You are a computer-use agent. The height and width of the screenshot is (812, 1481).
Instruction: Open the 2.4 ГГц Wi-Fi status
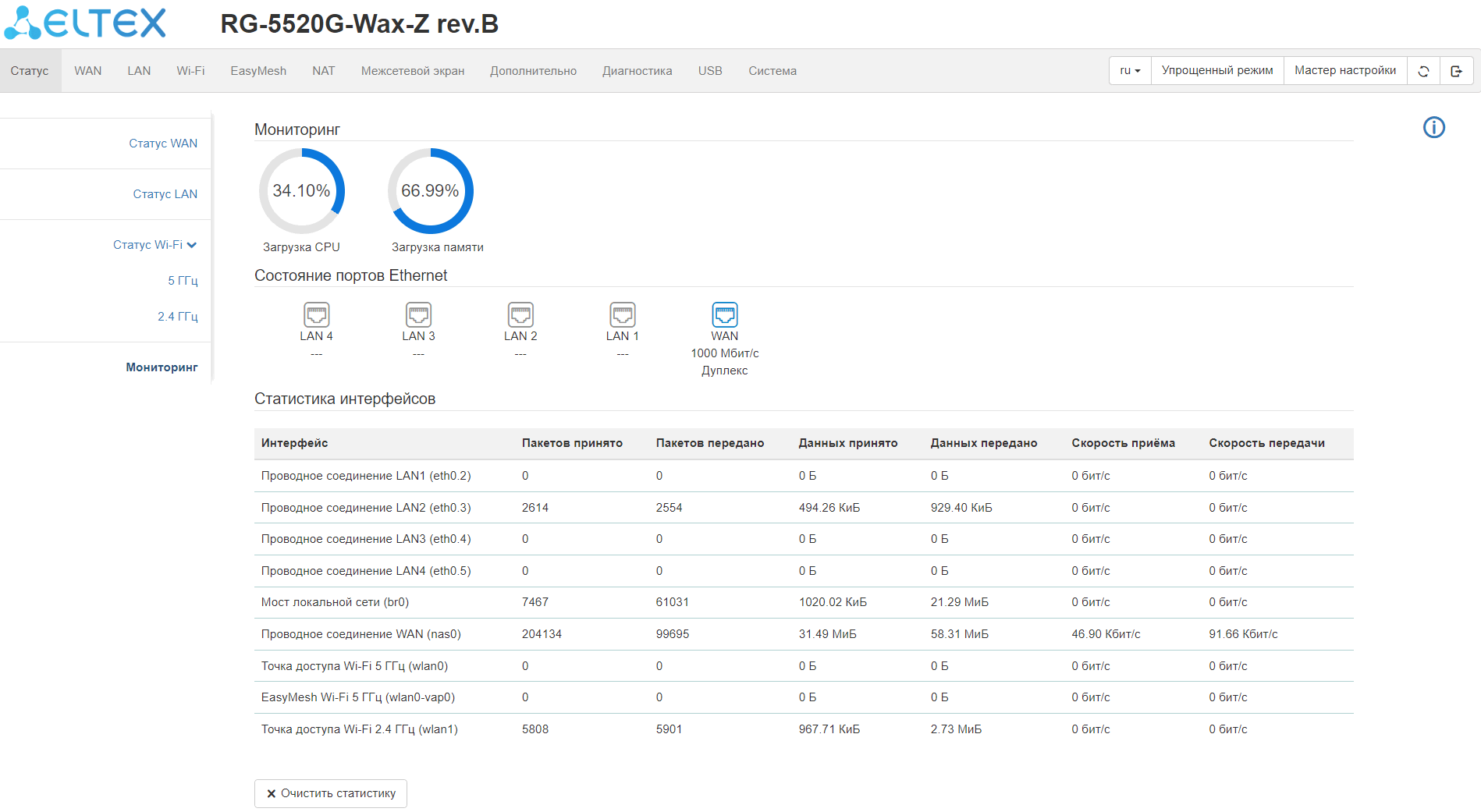(x=178, y=317)
